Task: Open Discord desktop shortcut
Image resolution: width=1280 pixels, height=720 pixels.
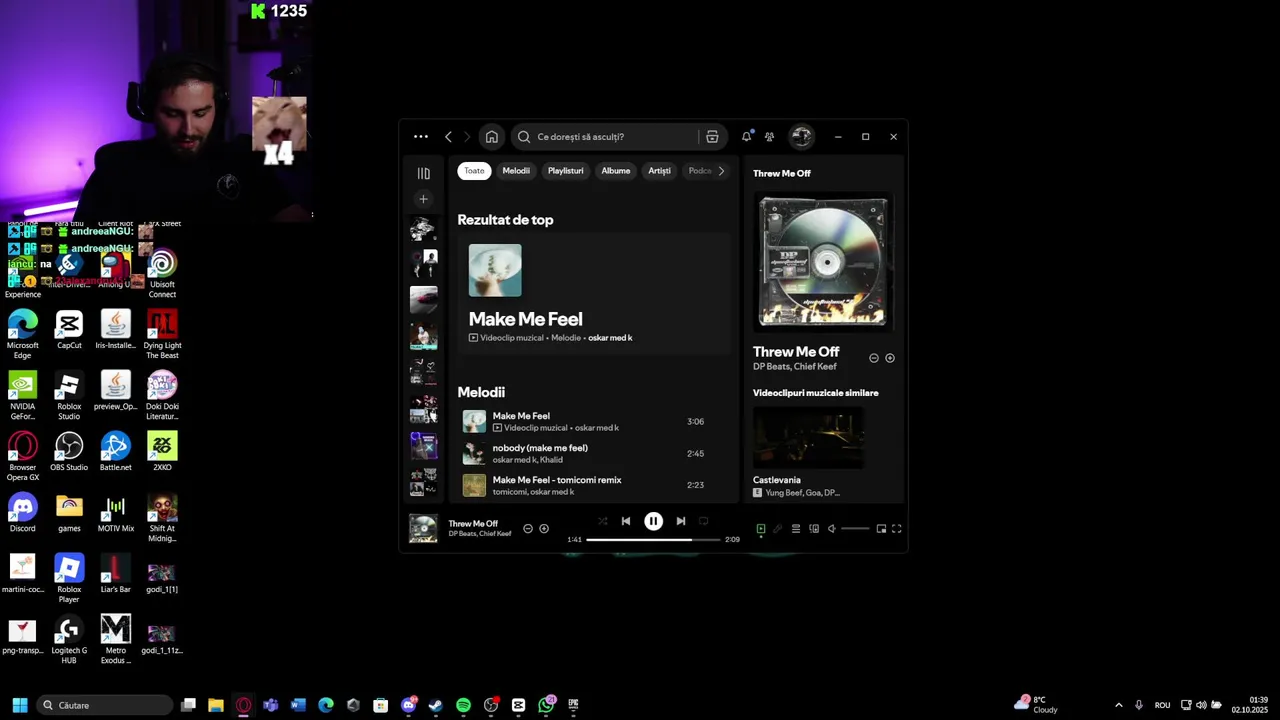Action: point(22,514)
